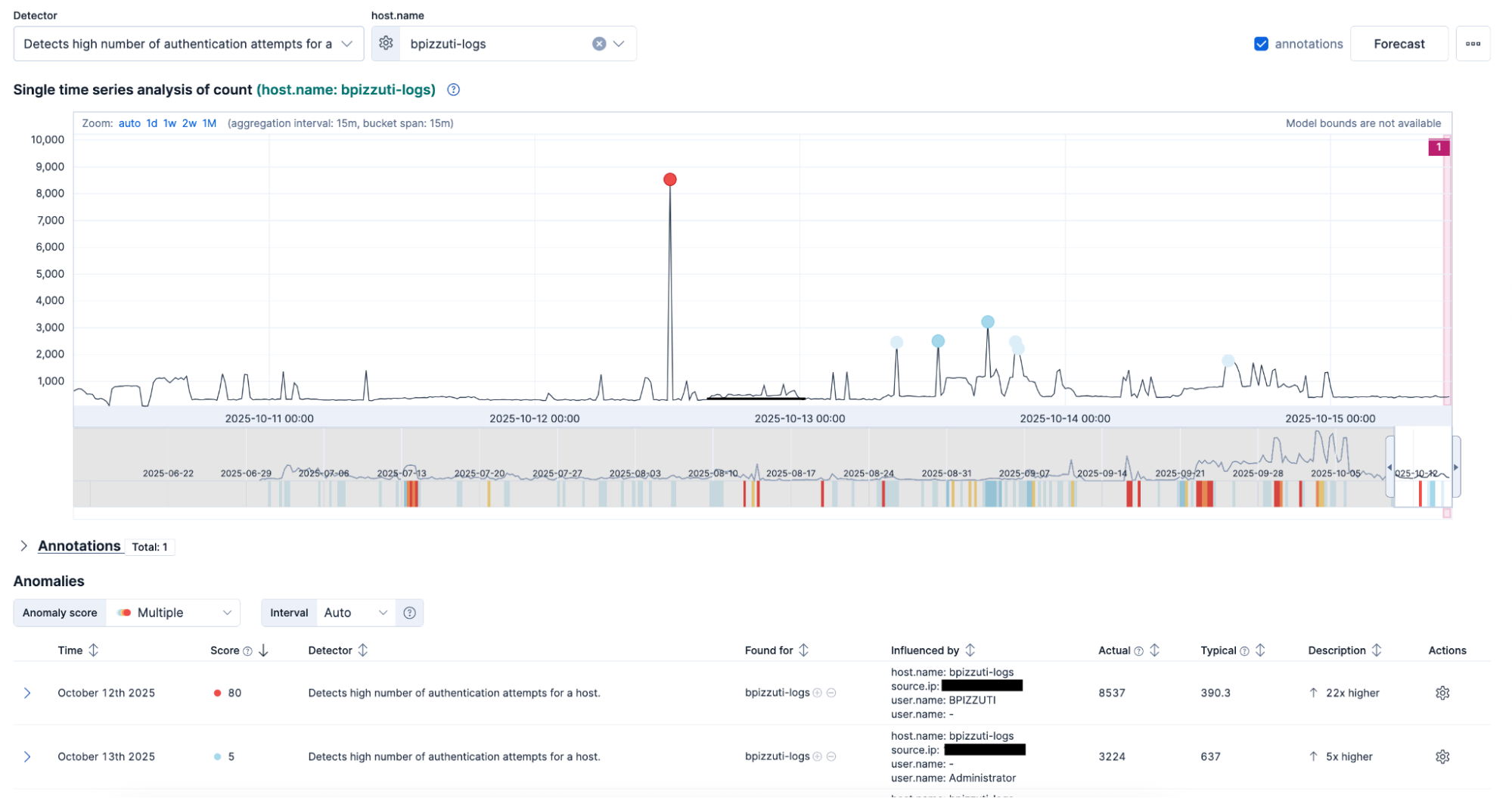Screen dimensions: 1512x798
Task: Expand the October 12th anomaly row
Action: pos(28,692)
